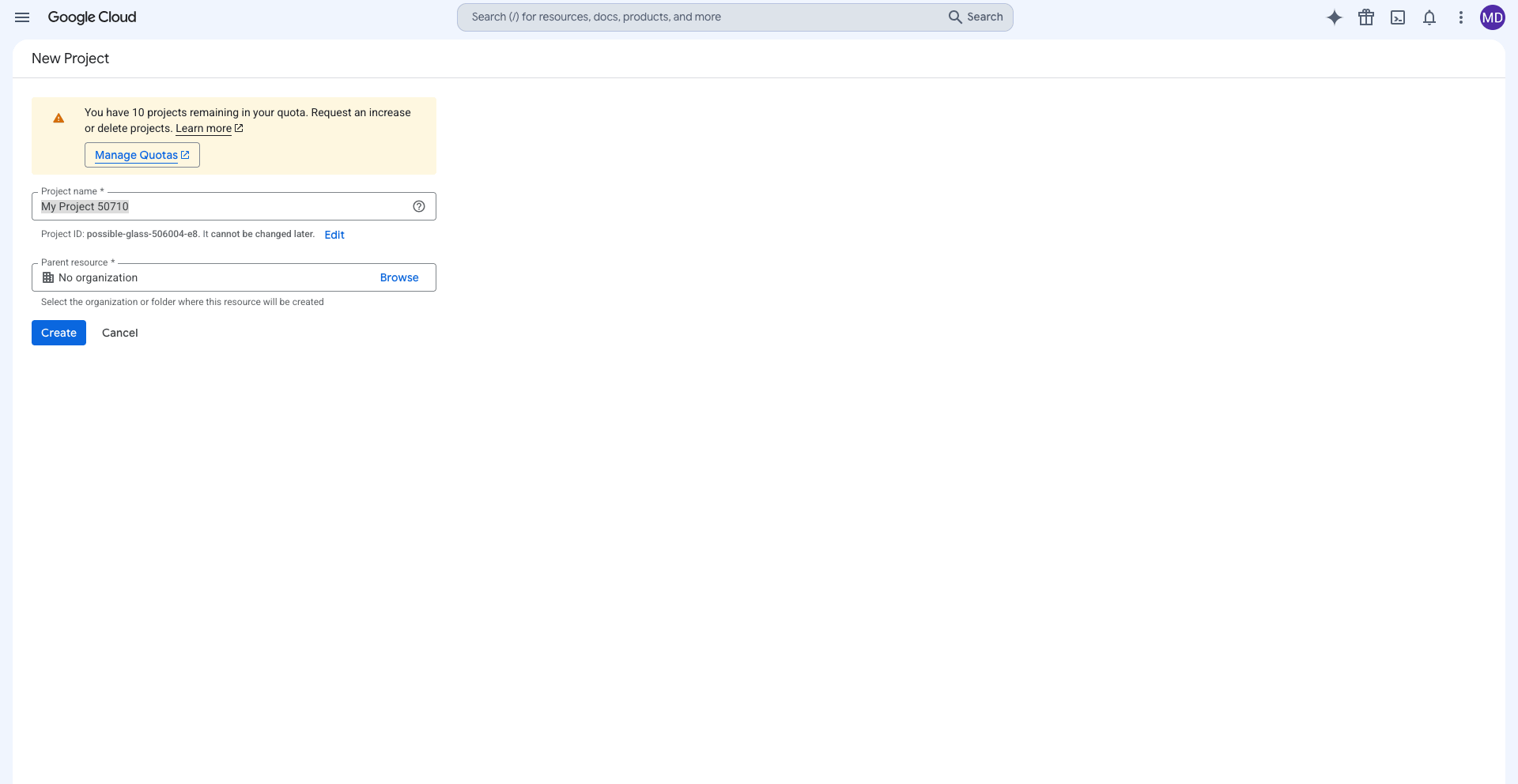
Task: Open the three-dot settings and utilities menu
Action: pos(1461,17)
